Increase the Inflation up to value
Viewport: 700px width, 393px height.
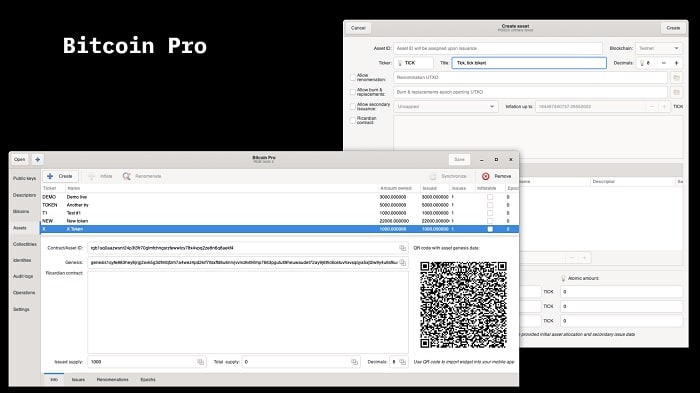point(664,107)
